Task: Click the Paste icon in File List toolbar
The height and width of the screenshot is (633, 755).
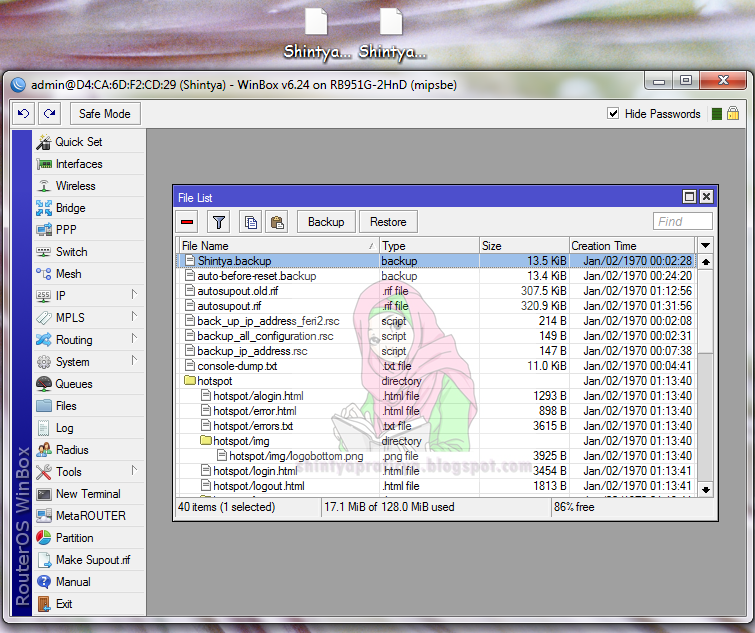Action: click(x=277, y=222)
